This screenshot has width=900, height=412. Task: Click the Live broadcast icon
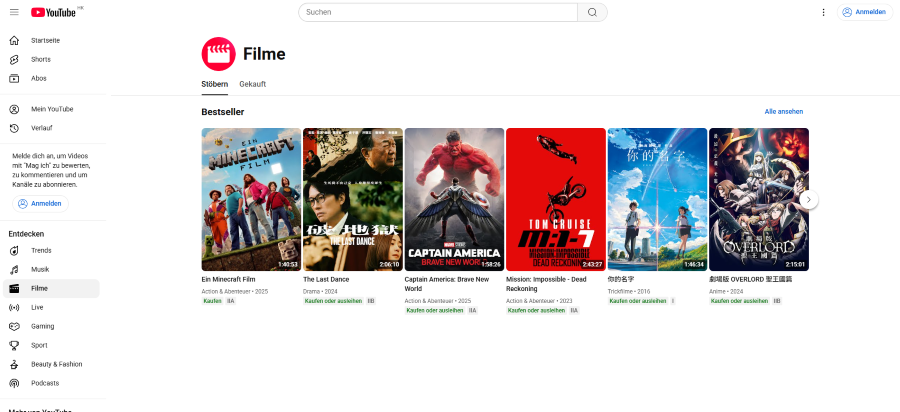point(14,308)
